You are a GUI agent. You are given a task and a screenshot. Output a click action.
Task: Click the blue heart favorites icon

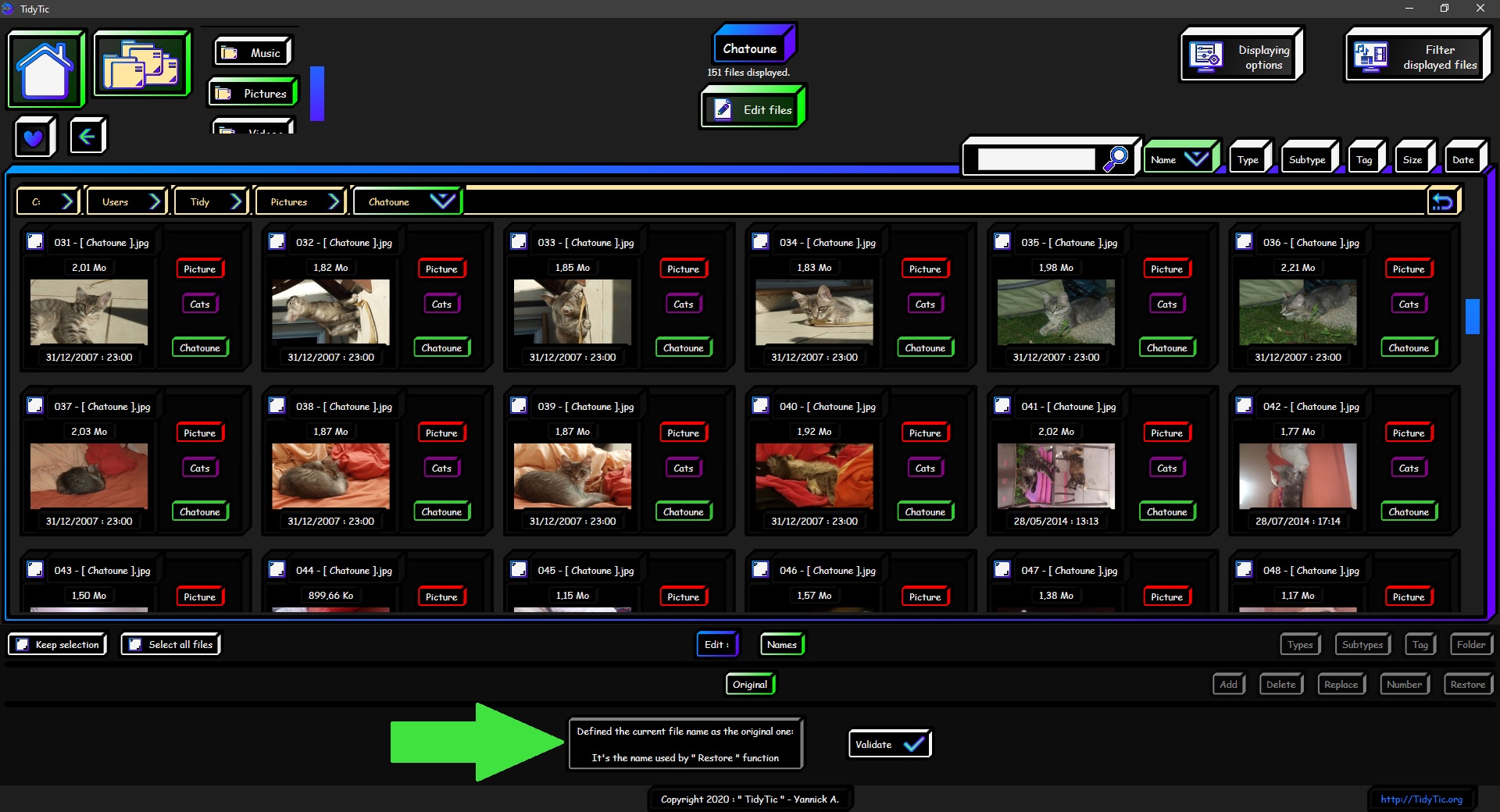pos(34,138)
